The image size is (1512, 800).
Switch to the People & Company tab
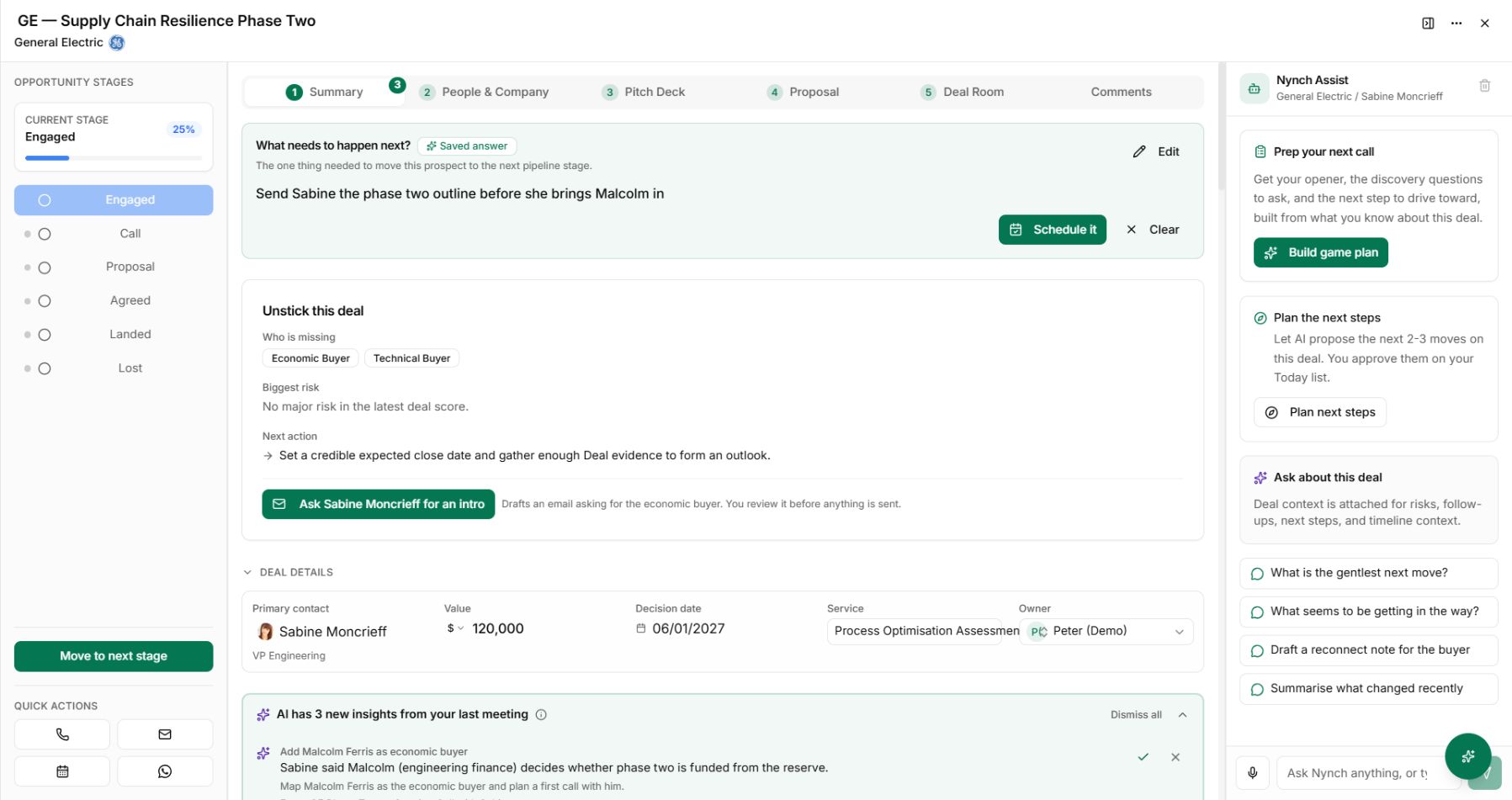(485, 92)
